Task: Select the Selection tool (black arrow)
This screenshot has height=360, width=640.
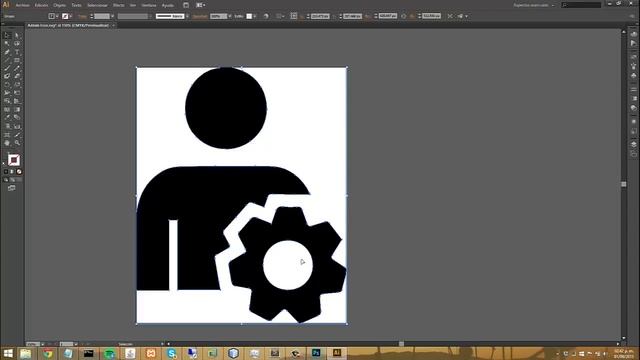Action: [7, 36]
